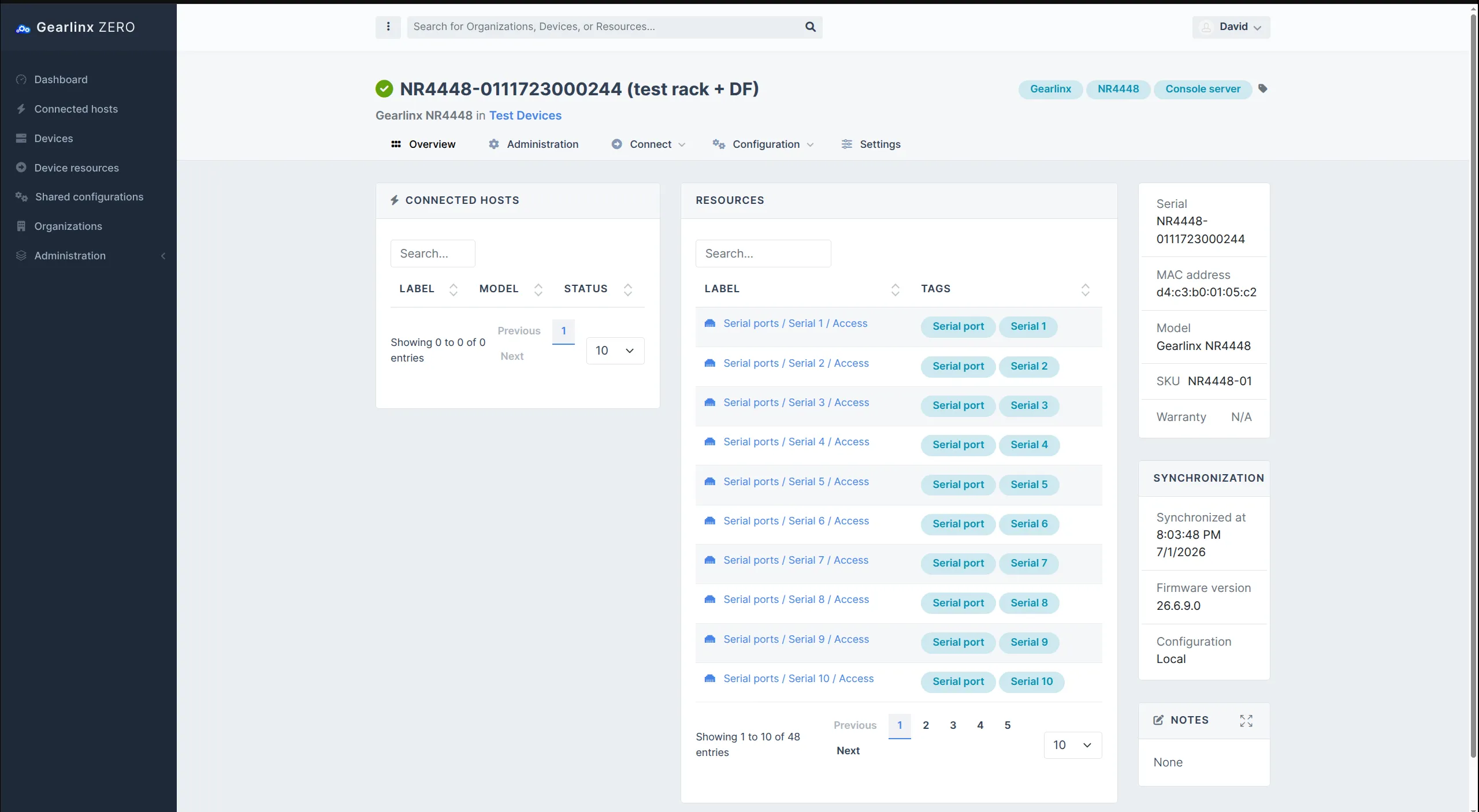Screen dimensions: 1479x812
Task: Sort resources by Tags column
Action: [1086, 289]
